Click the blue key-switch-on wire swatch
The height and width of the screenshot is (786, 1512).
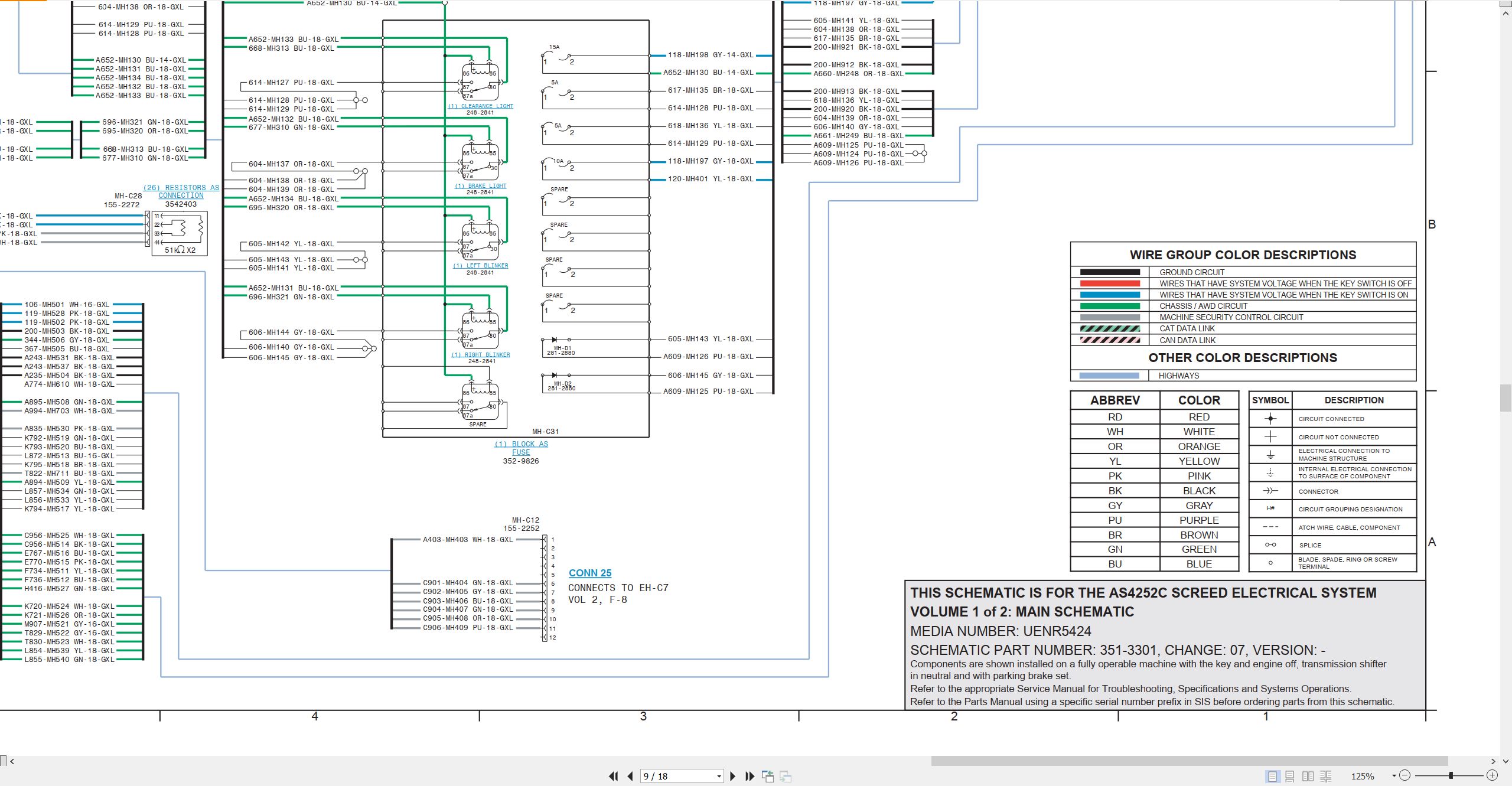tap(1110, 295)
